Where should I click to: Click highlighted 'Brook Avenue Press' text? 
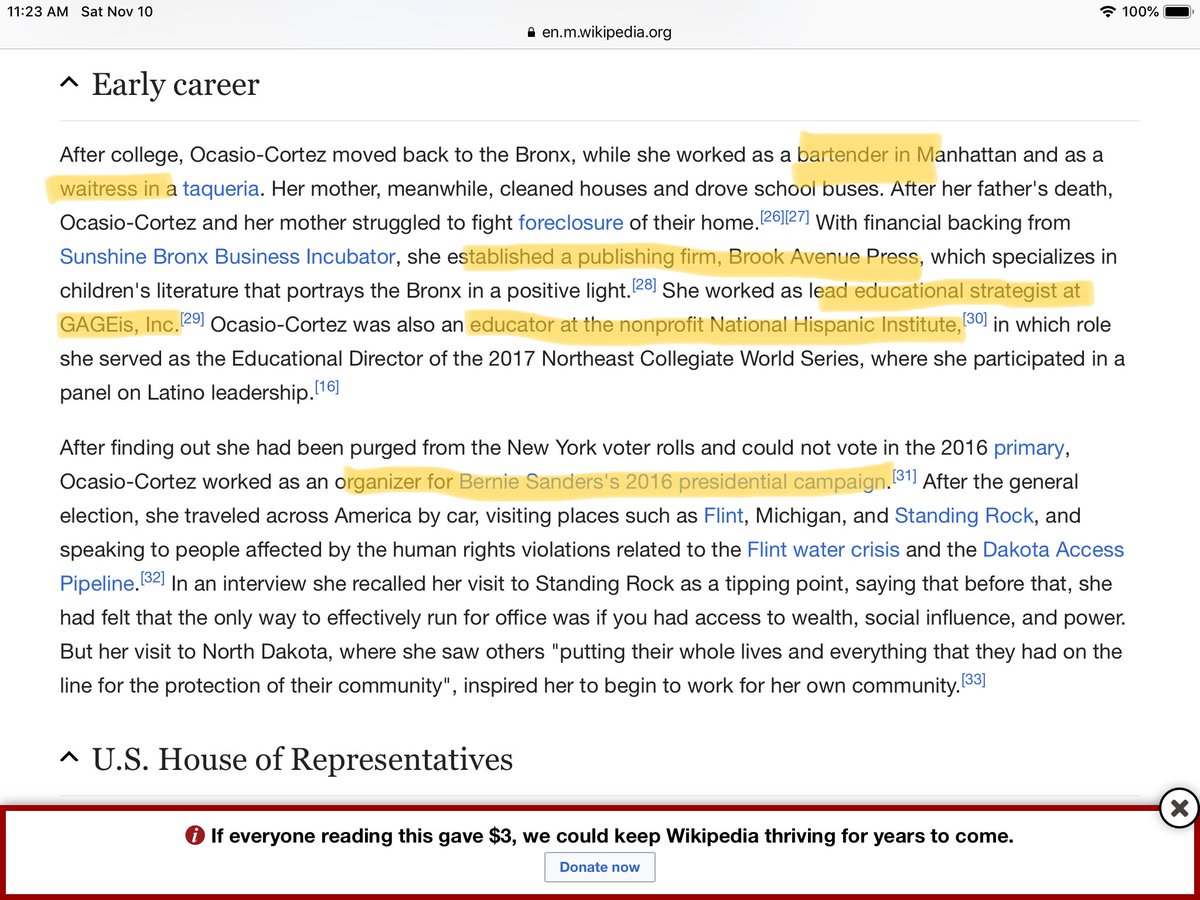[823, 256]
